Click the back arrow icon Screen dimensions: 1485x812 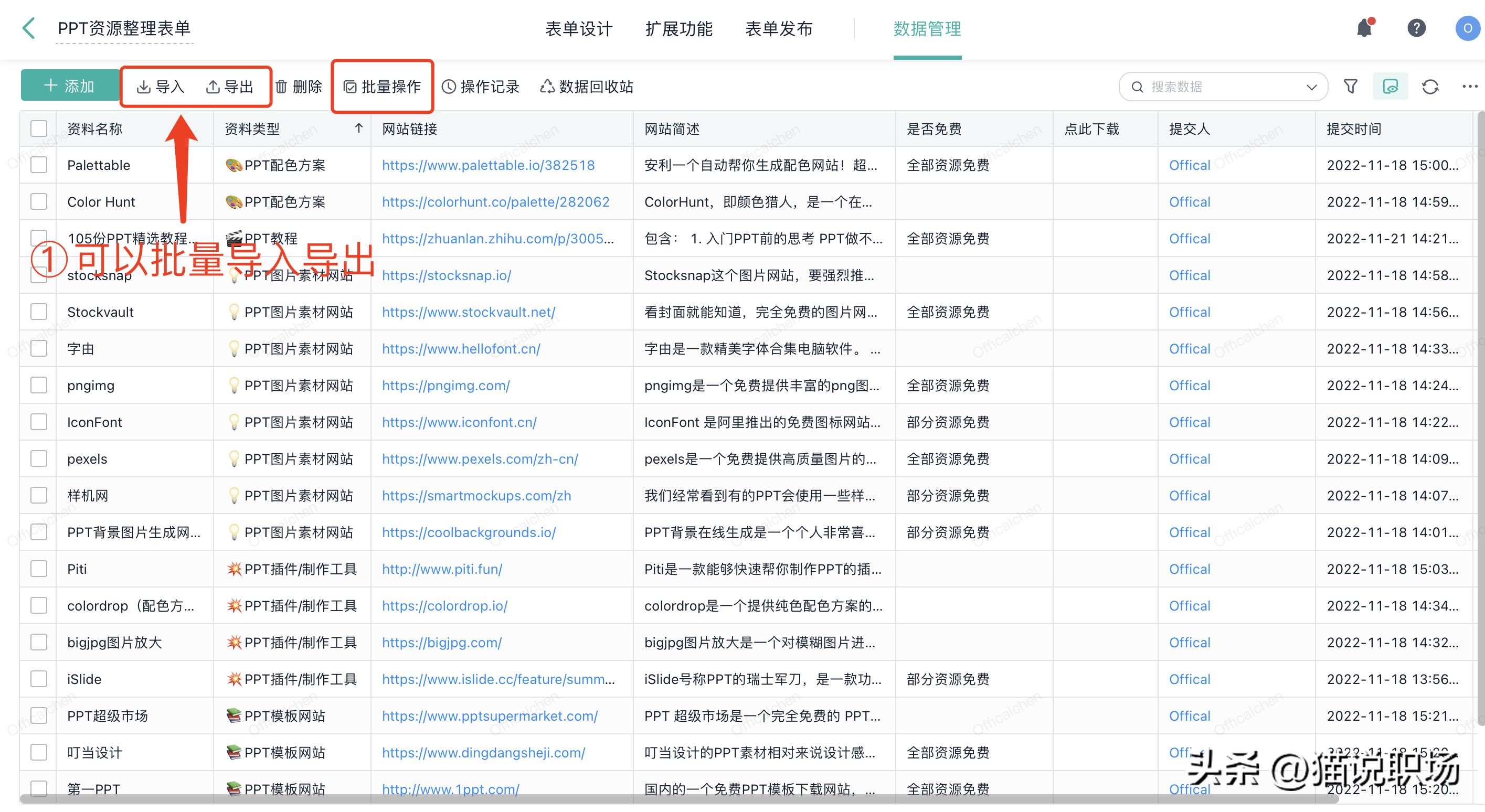click(x=28, y=28)
